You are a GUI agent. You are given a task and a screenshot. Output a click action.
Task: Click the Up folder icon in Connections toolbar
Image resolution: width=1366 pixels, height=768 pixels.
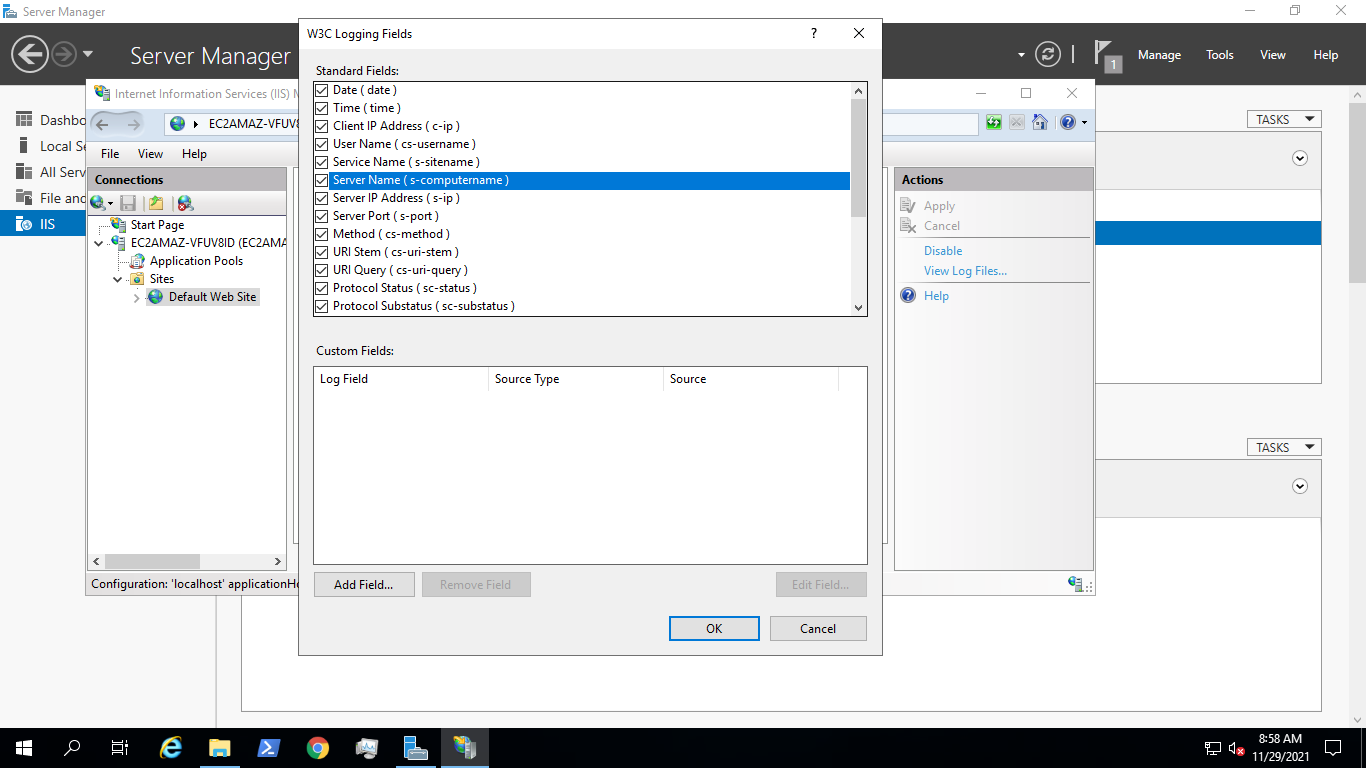point(156,203)
